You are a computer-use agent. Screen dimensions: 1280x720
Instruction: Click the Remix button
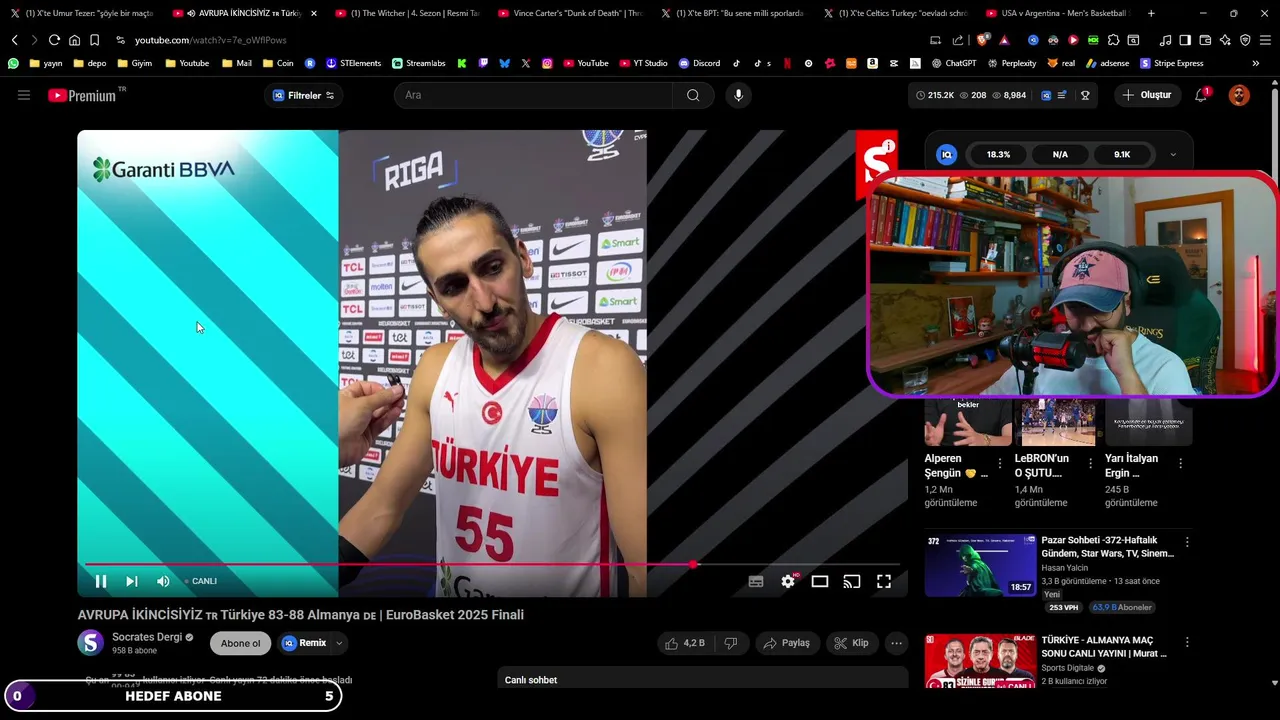tap(304, 643)
